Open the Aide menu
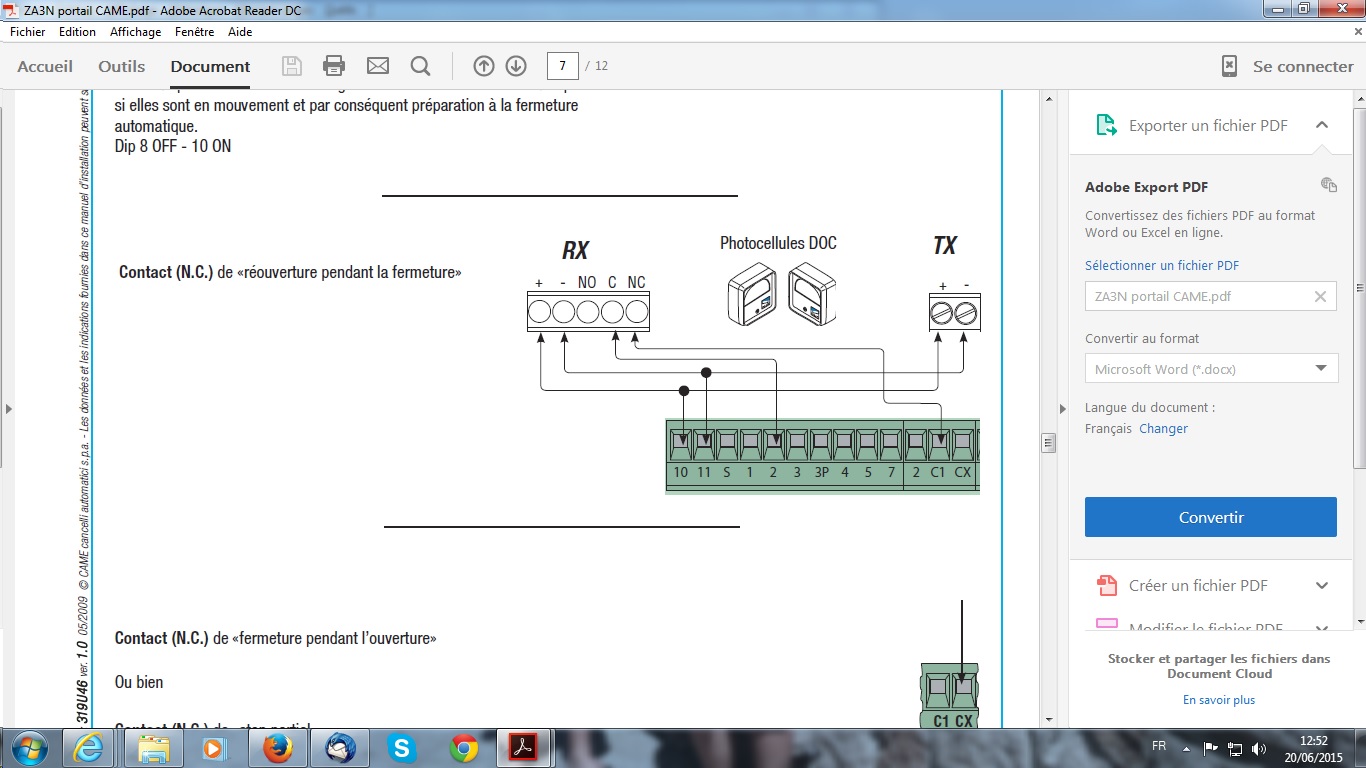Viewport: 1366px width, 768px height. click(240, 31)
